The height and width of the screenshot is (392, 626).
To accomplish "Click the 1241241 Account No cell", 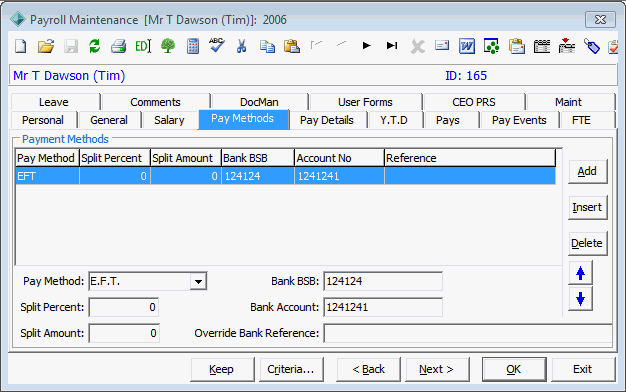I will (x=339, y=176).
